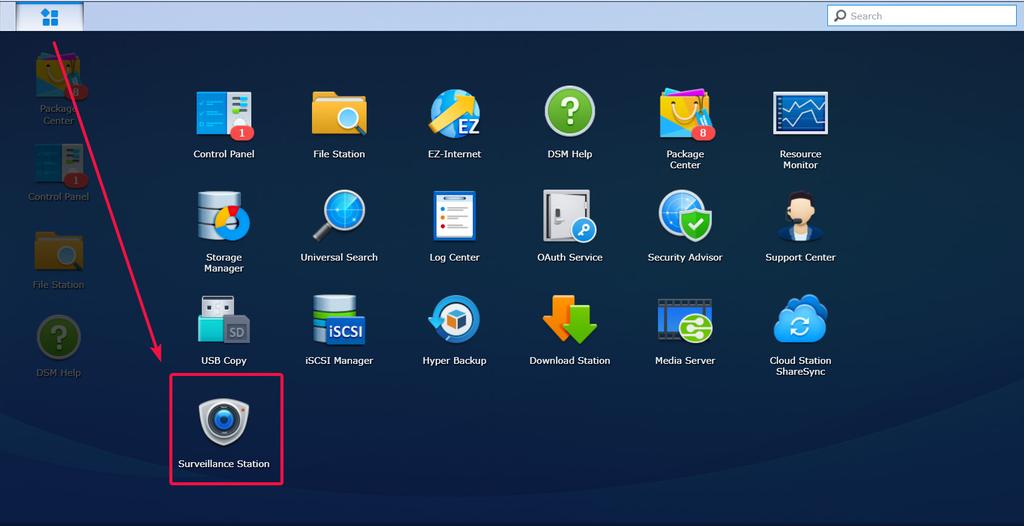The width and height of the screenshot is (1024, 526).
Task: Open iSCSI Manager
Action: pos(339,320)
